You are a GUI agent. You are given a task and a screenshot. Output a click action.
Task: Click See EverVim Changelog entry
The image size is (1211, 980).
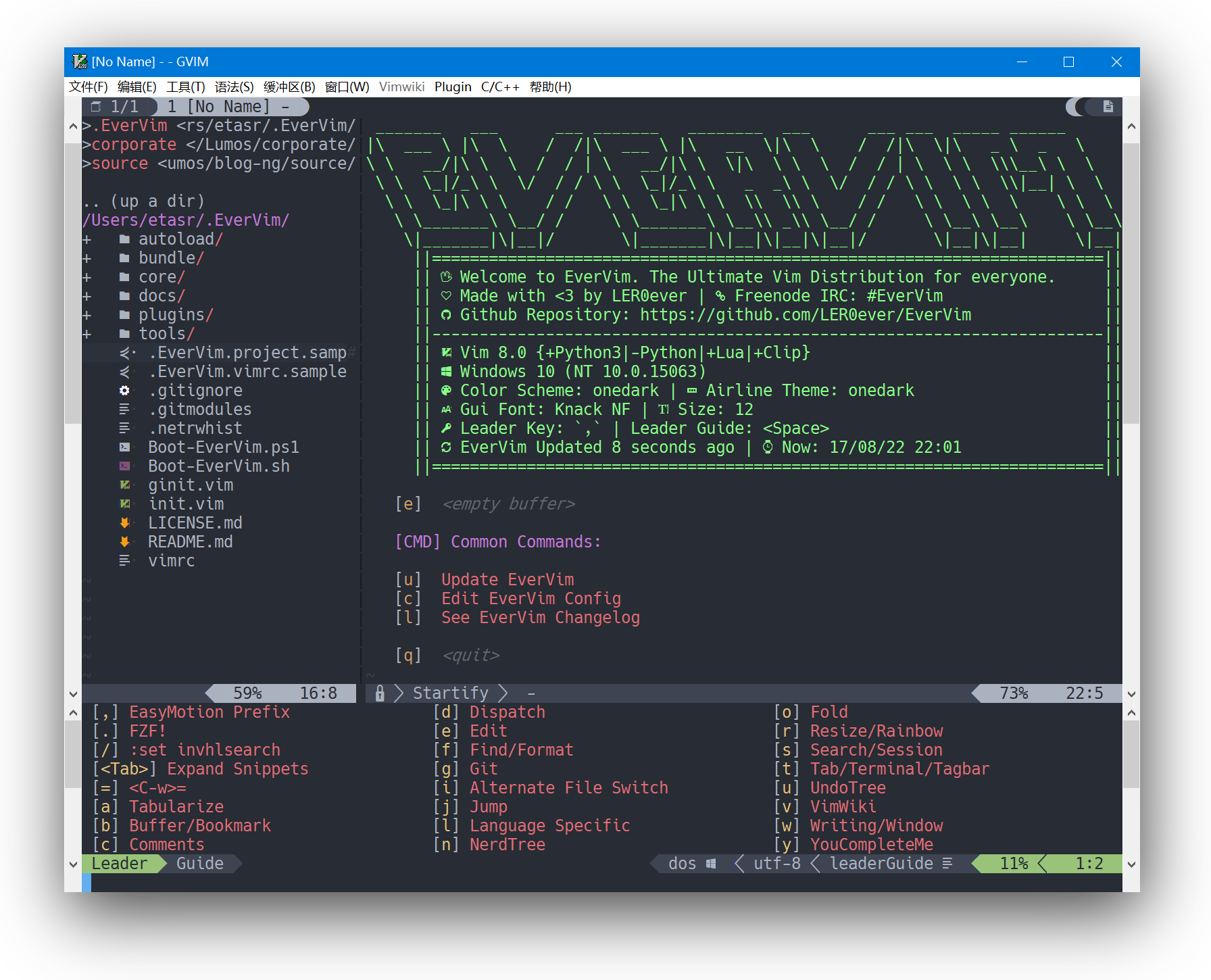(540, 618)
